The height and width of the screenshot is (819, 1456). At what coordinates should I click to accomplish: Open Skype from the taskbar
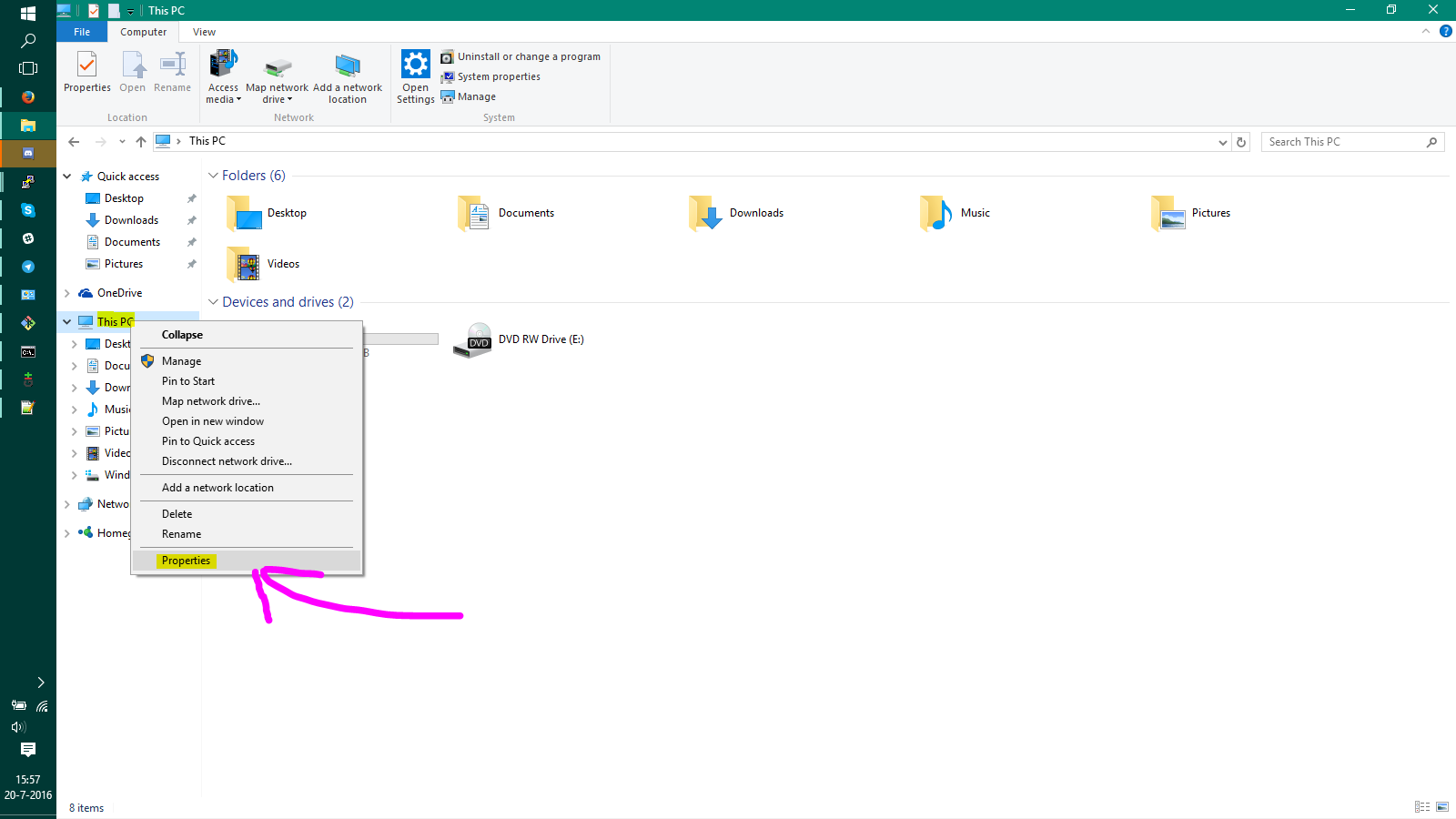[x=28, y=210]
